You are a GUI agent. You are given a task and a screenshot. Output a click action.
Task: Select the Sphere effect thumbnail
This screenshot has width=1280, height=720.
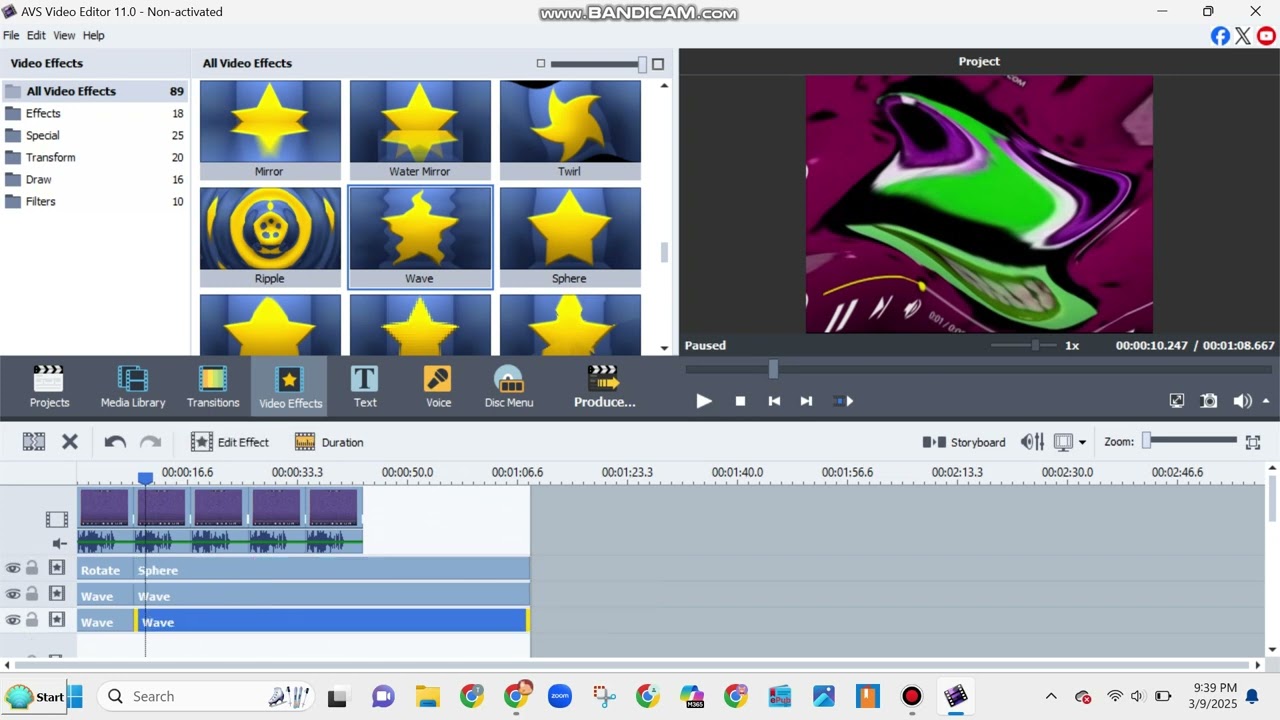(570, 237)
